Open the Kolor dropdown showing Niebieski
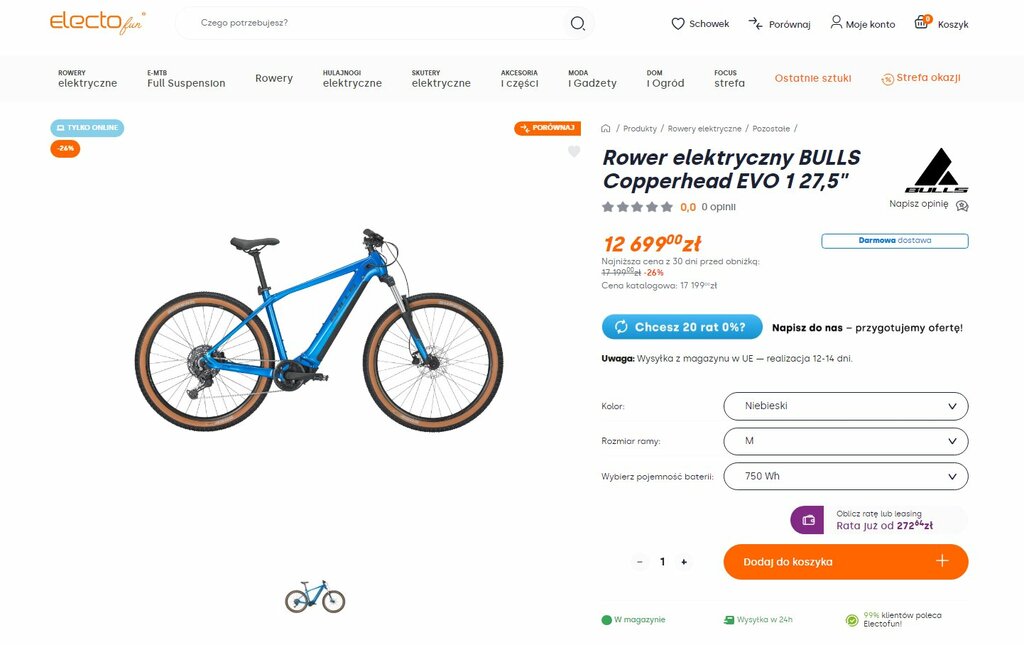Viewport: 1024px width, 645px height. pyautogui.click(x=846, y=406)
